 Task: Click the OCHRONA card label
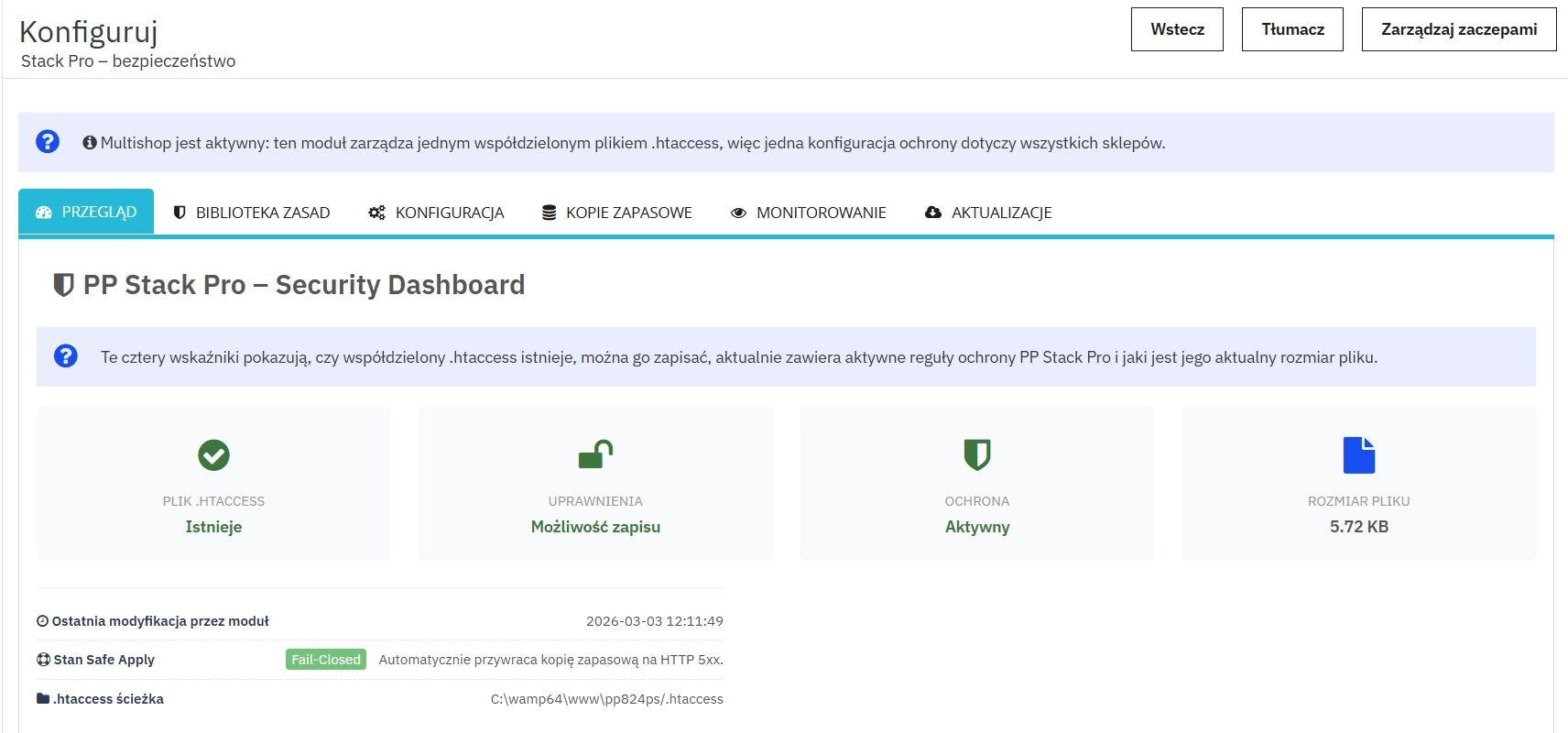pos(977,501)
